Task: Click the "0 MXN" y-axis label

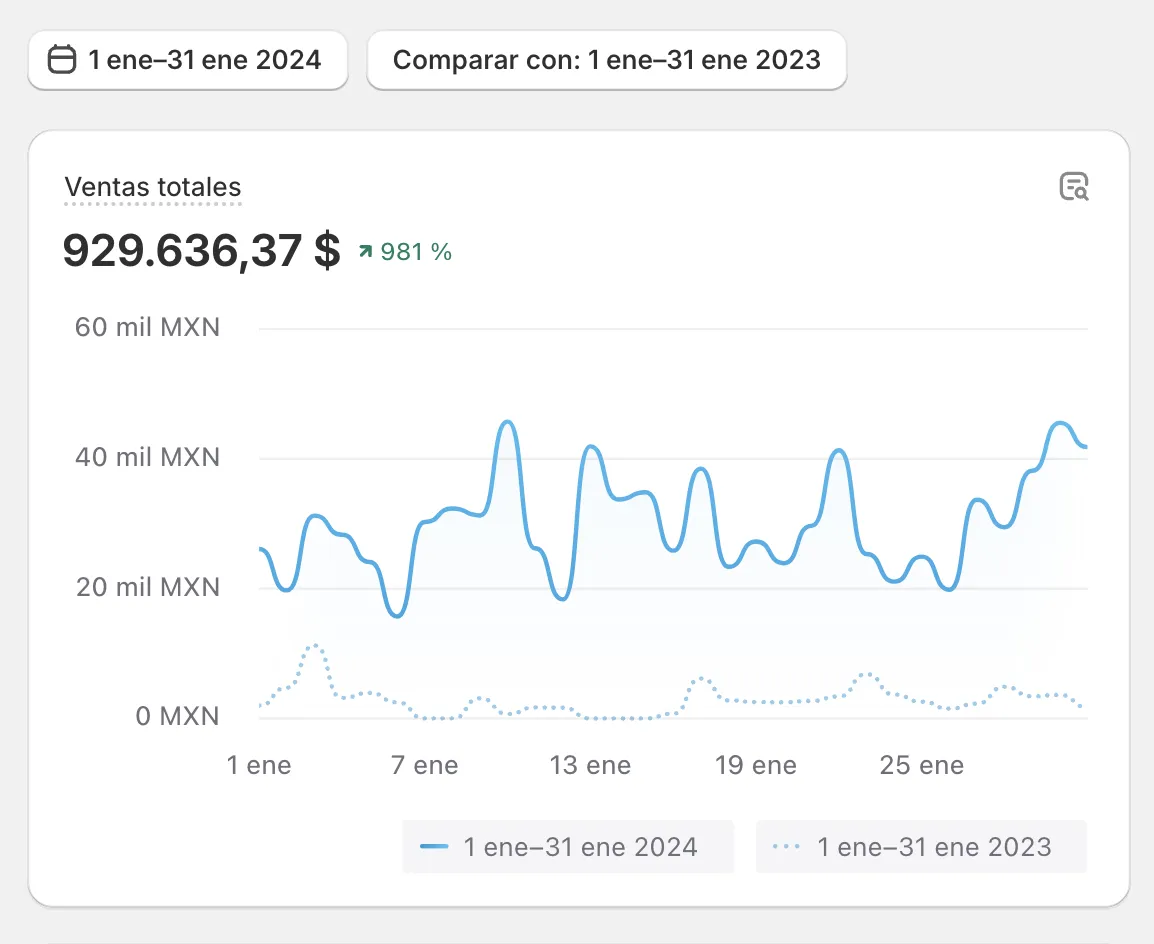Action: pos(177,716)
